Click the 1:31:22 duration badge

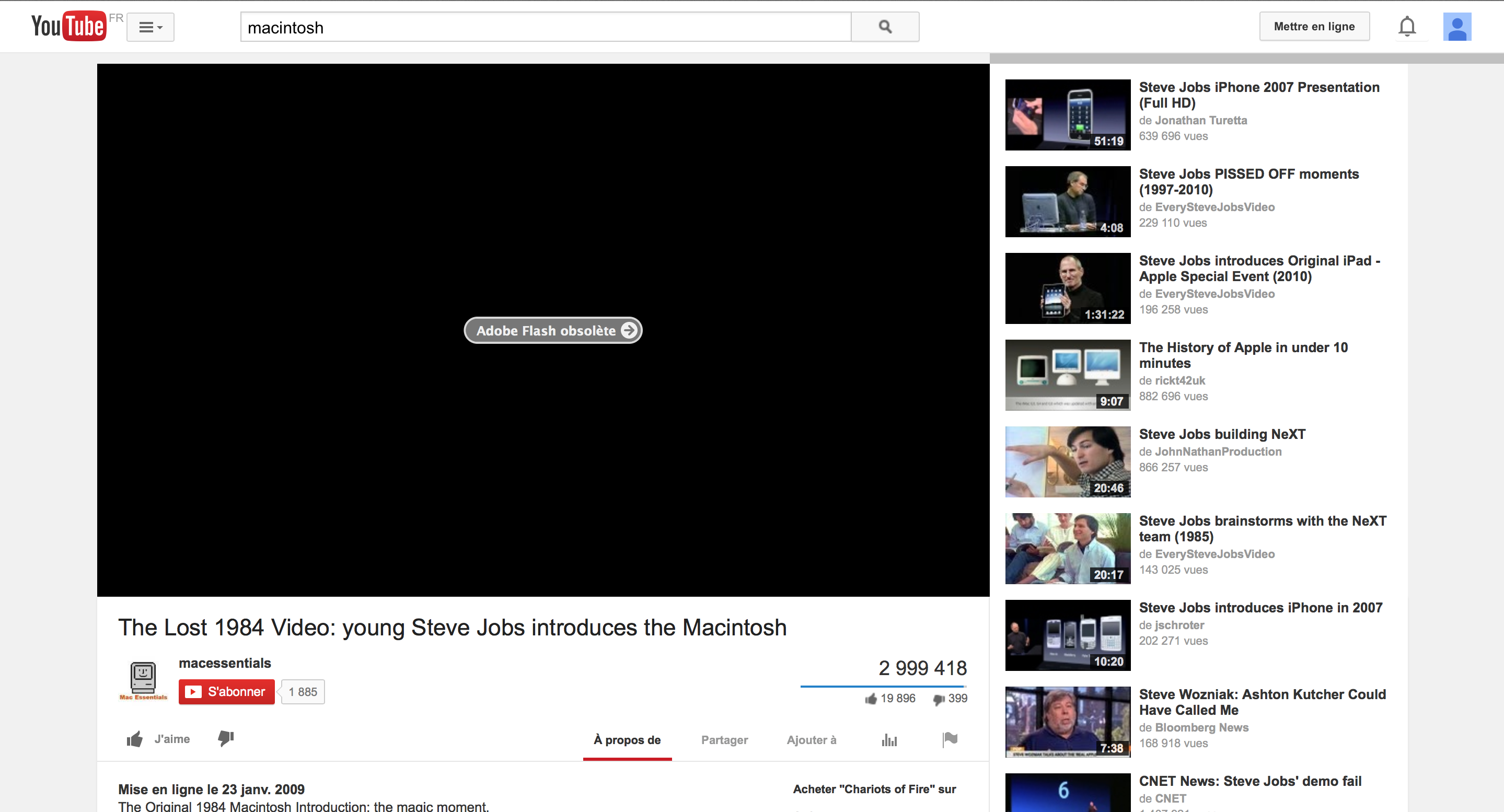1104,315
